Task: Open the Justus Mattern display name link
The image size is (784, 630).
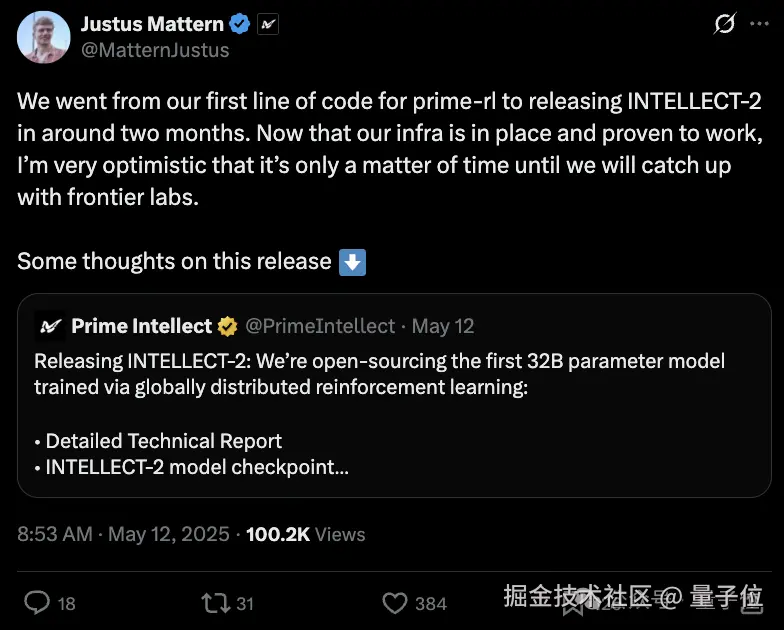Action: pos(151,24)
